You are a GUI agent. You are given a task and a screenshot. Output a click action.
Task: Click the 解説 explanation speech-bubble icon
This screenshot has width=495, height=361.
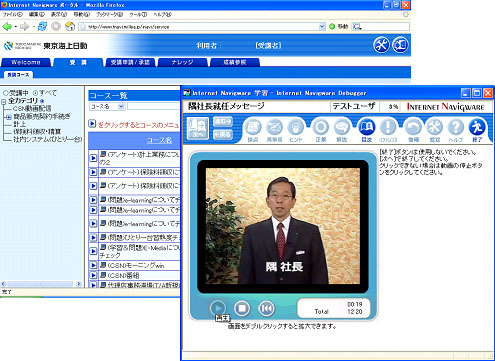tap(342, 127)
